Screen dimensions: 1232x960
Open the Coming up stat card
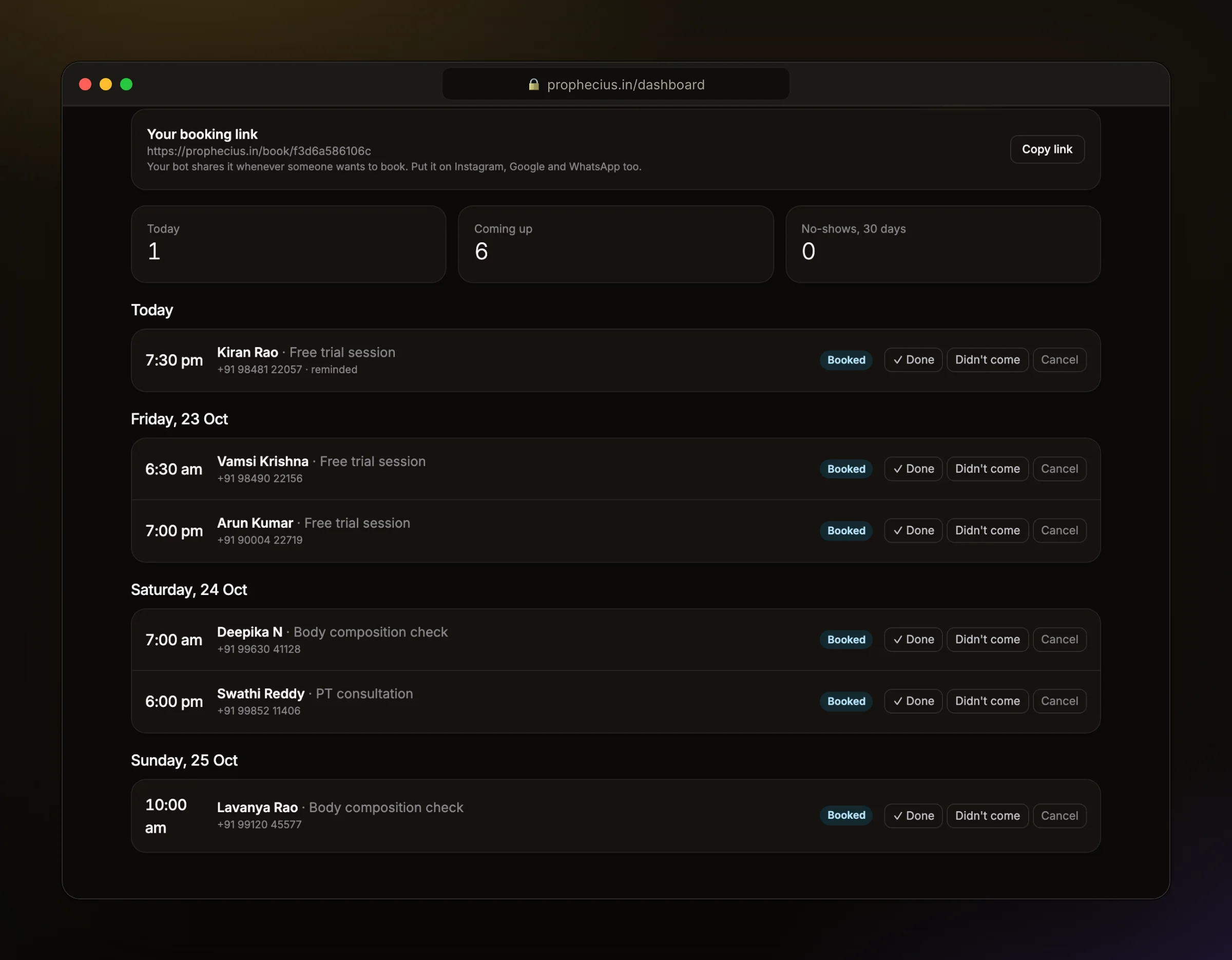(615, 244)
